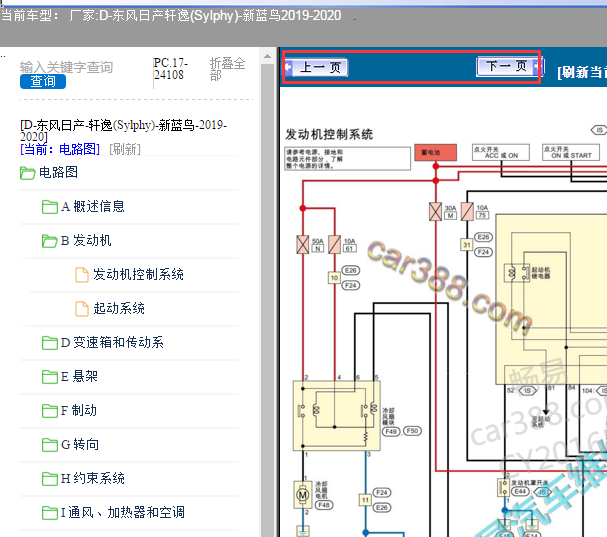Expand the D 变速箱和传动系 folder
Image resolution: width=607 pixels, height=537 pixels.
(x=112, y=343)
